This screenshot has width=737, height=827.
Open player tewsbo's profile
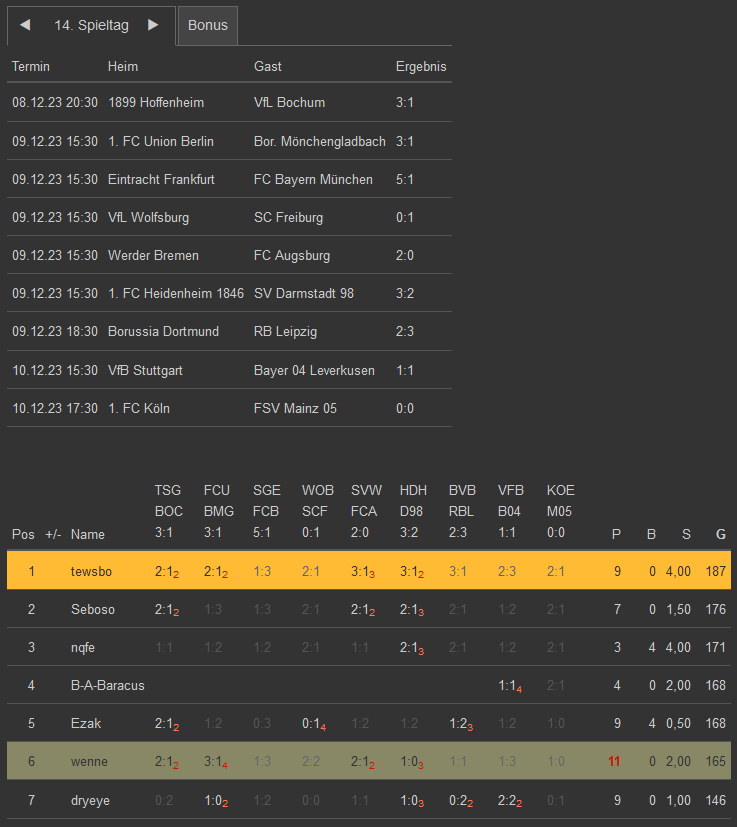[x=91, y=571]
